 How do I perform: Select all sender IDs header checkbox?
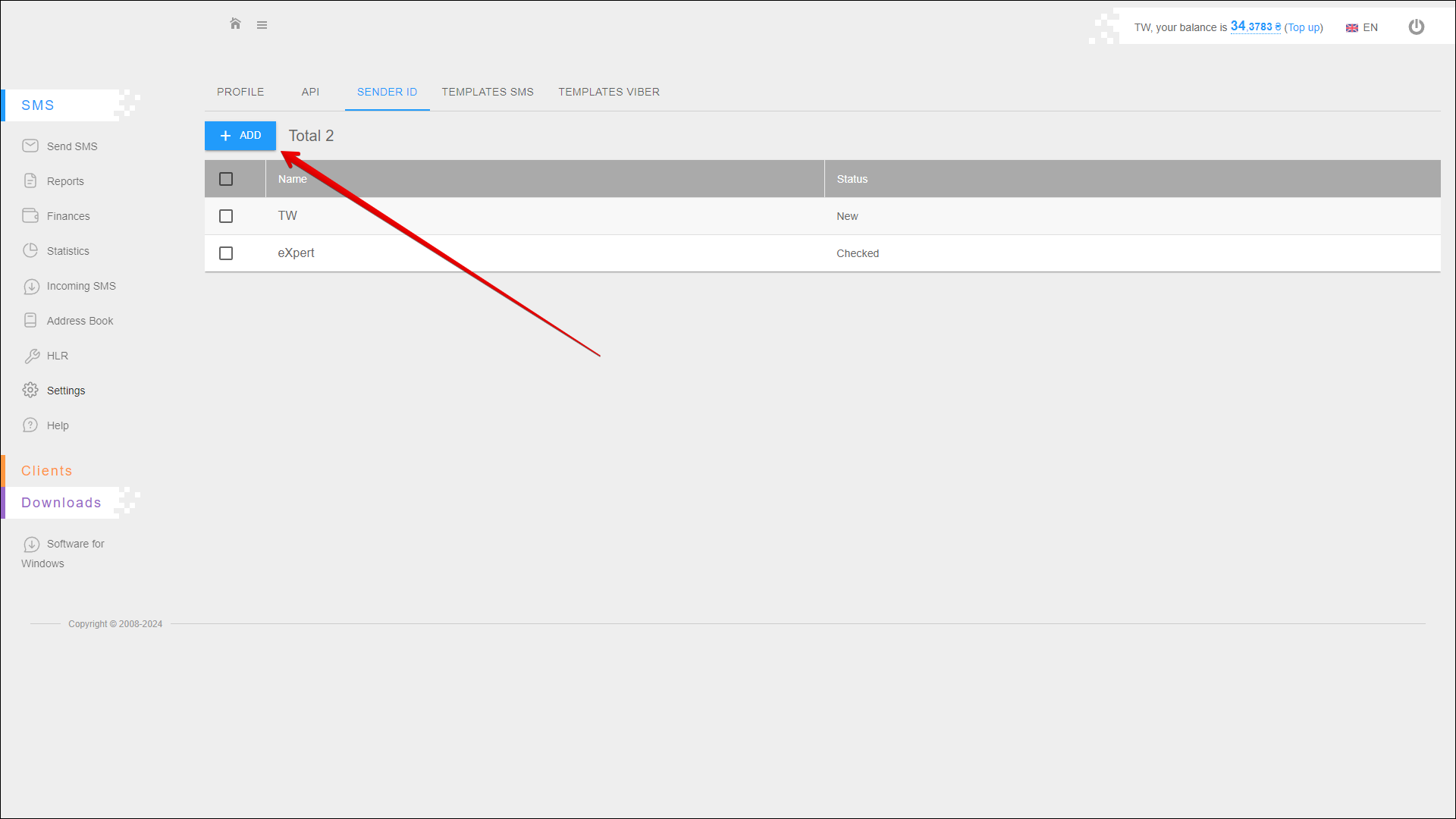click(x=226, y=179)
